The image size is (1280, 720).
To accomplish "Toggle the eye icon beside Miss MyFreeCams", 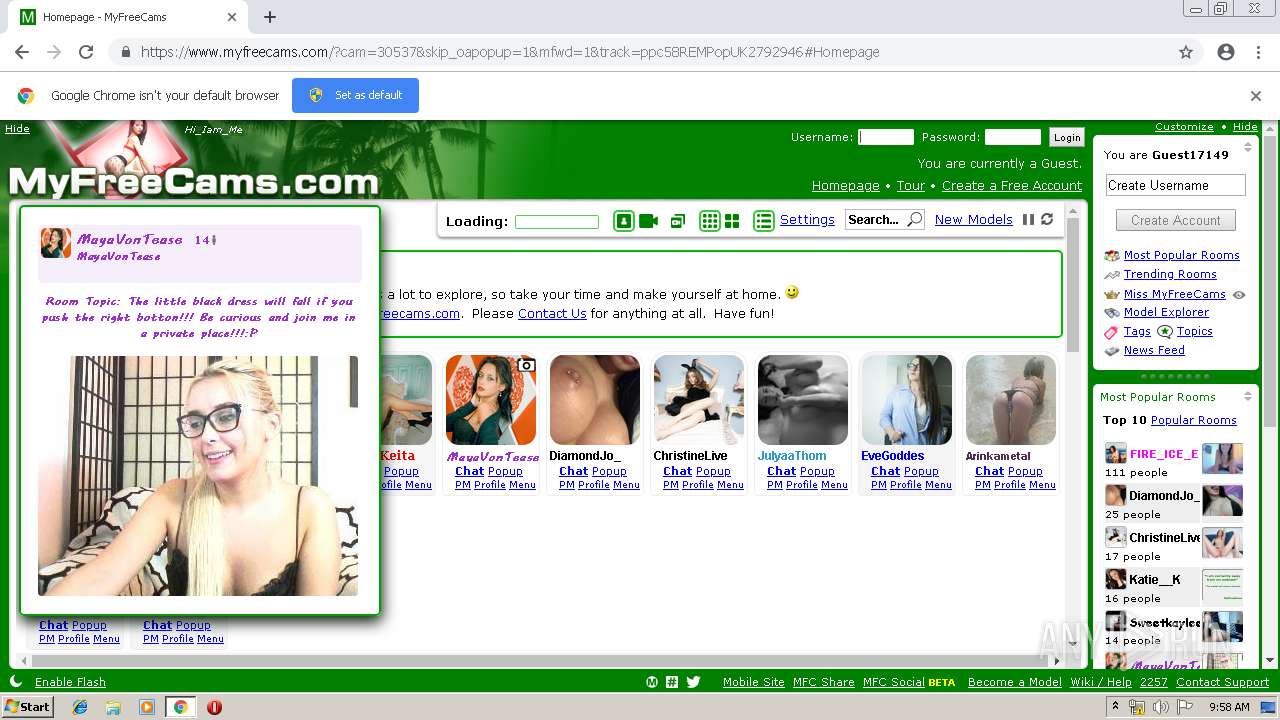I will pos(1239,295).
